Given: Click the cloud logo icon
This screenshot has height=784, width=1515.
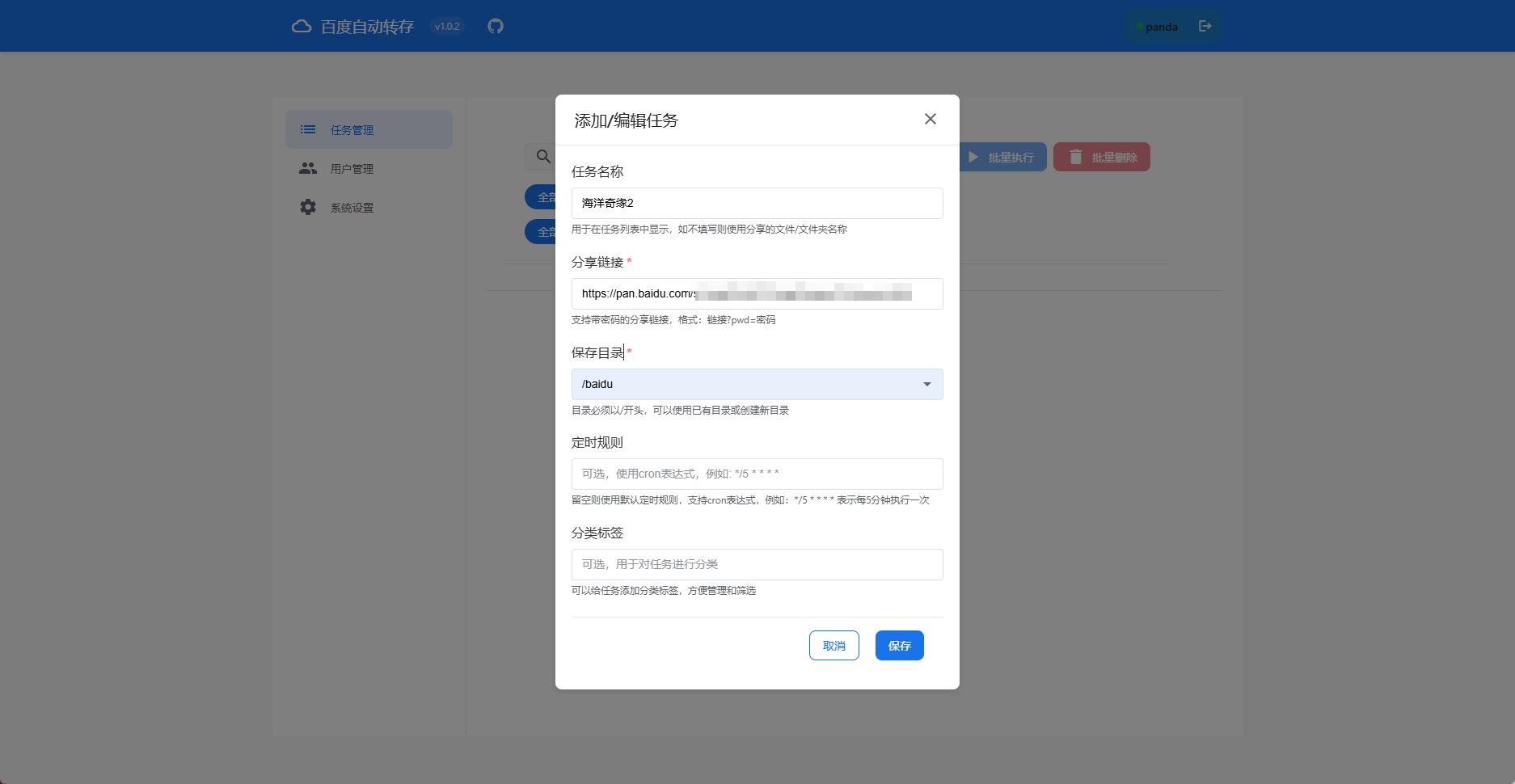Looking at the screenshot, I should [302, 26].
